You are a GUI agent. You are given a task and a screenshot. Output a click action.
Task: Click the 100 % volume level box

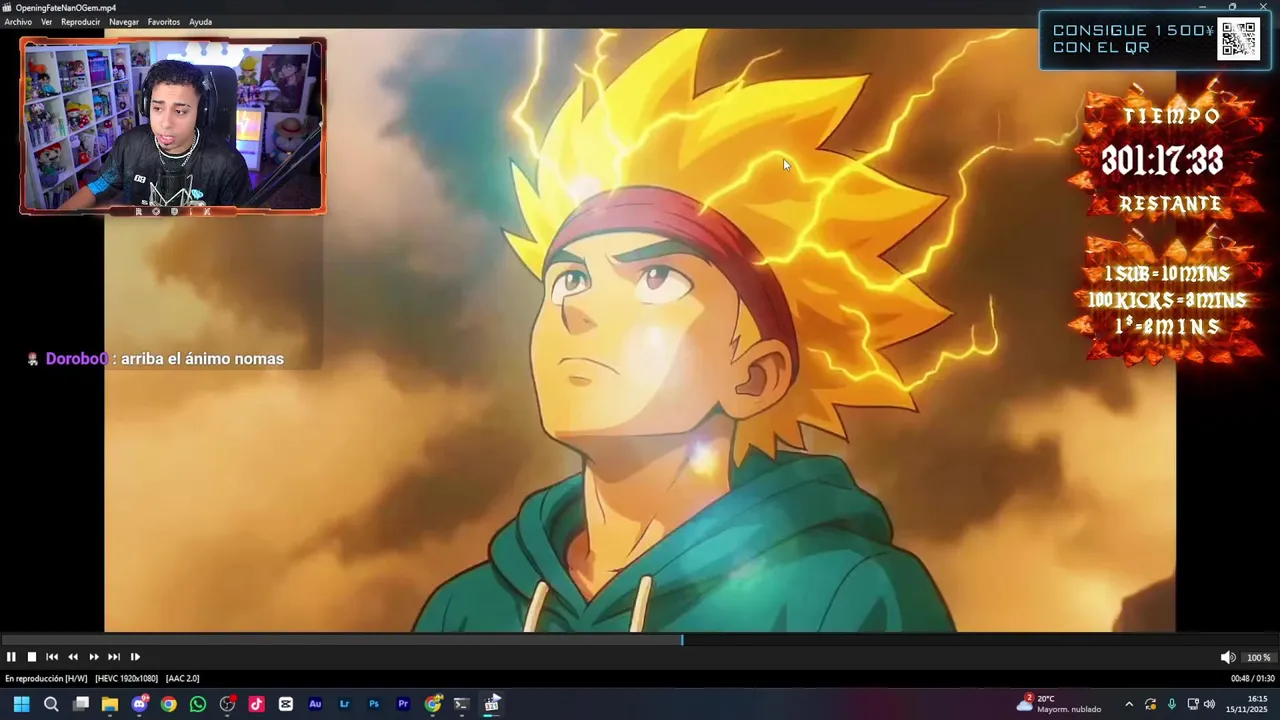tap(1258, 658)
